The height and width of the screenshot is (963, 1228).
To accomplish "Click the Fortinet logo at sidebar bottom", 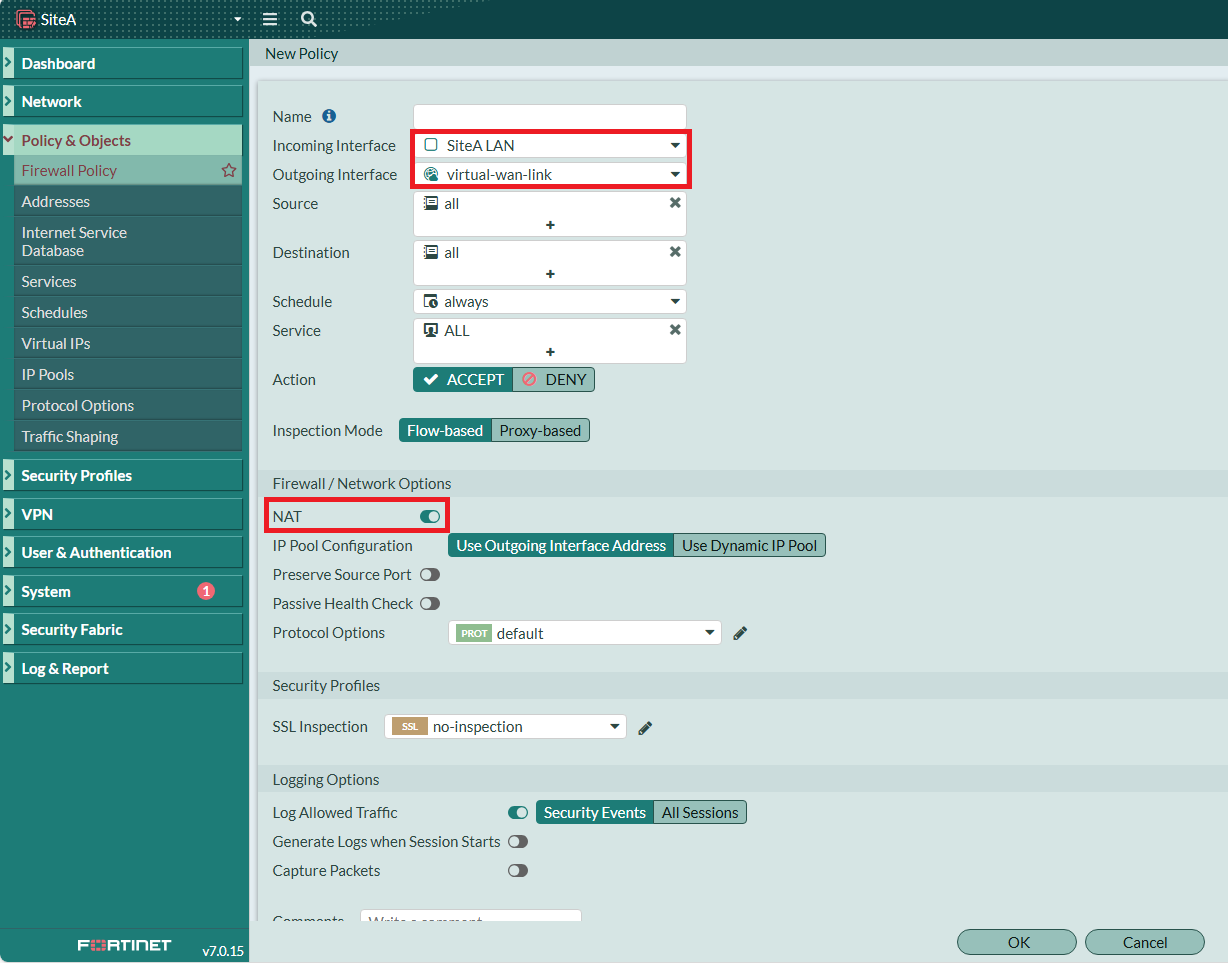I will (125, 945).
